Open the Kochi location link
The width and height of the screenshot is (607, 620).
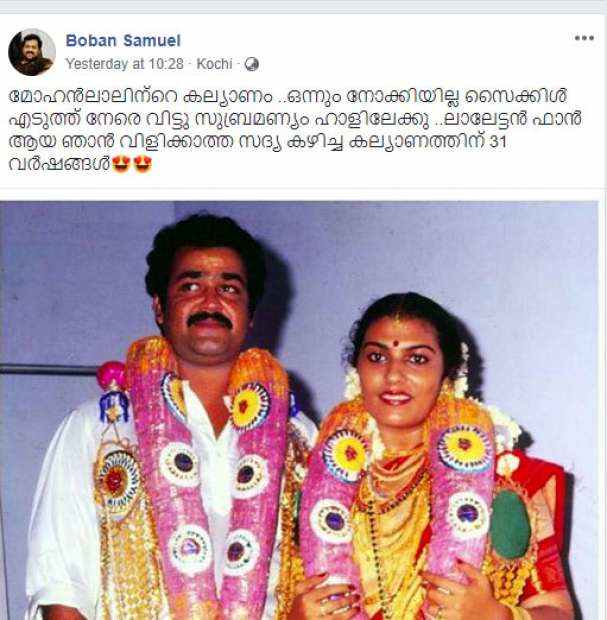214,64
